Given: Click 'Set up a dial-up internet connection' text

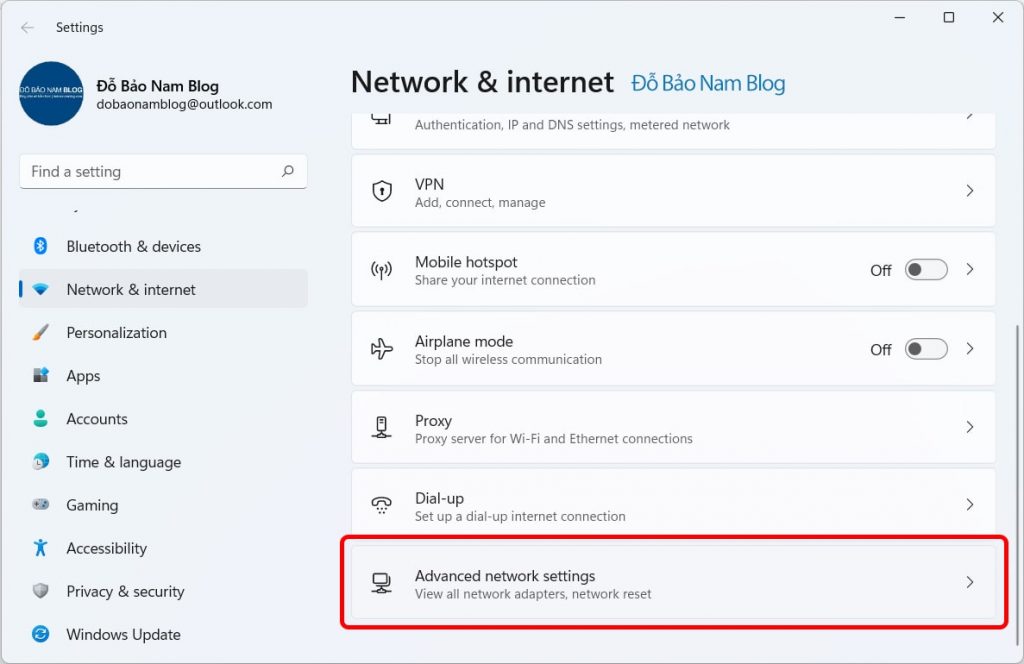Looking at the screenshot, I should pos(520,516).
